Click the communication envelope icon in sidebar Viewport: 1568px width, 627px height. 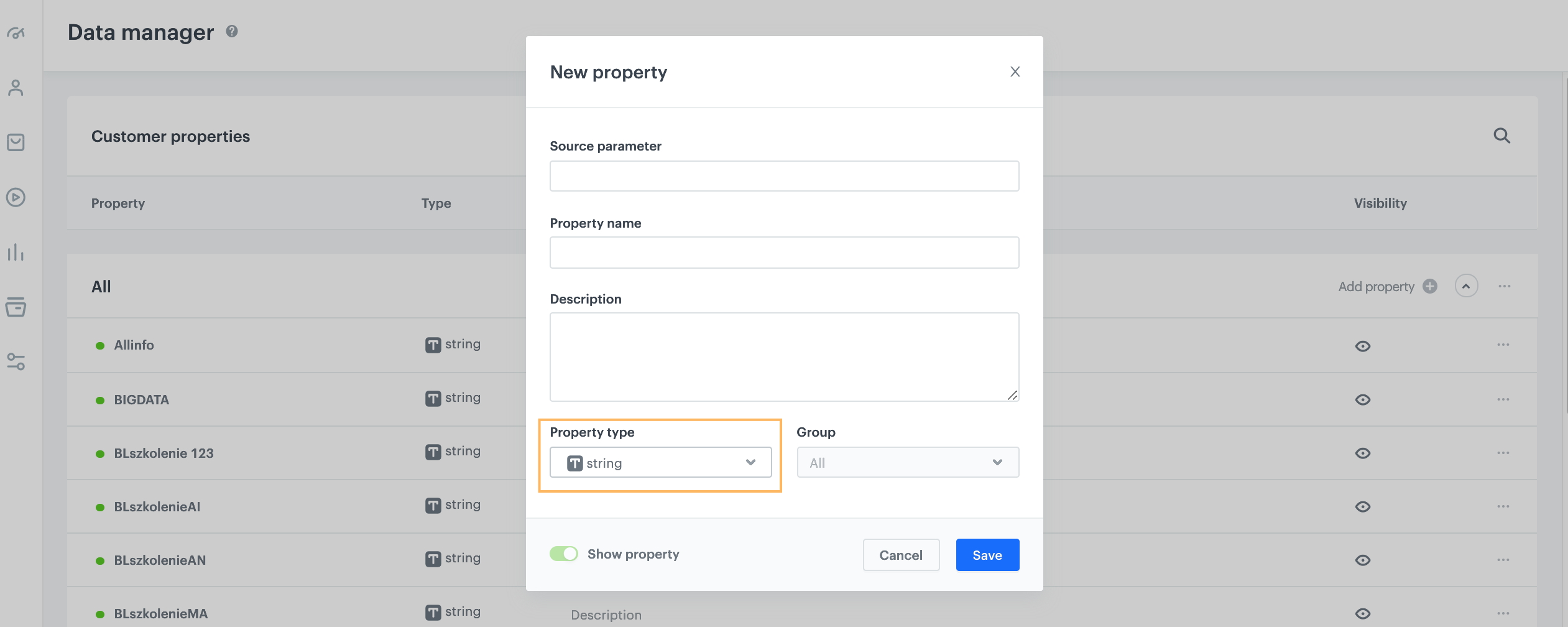coord(16,142)
